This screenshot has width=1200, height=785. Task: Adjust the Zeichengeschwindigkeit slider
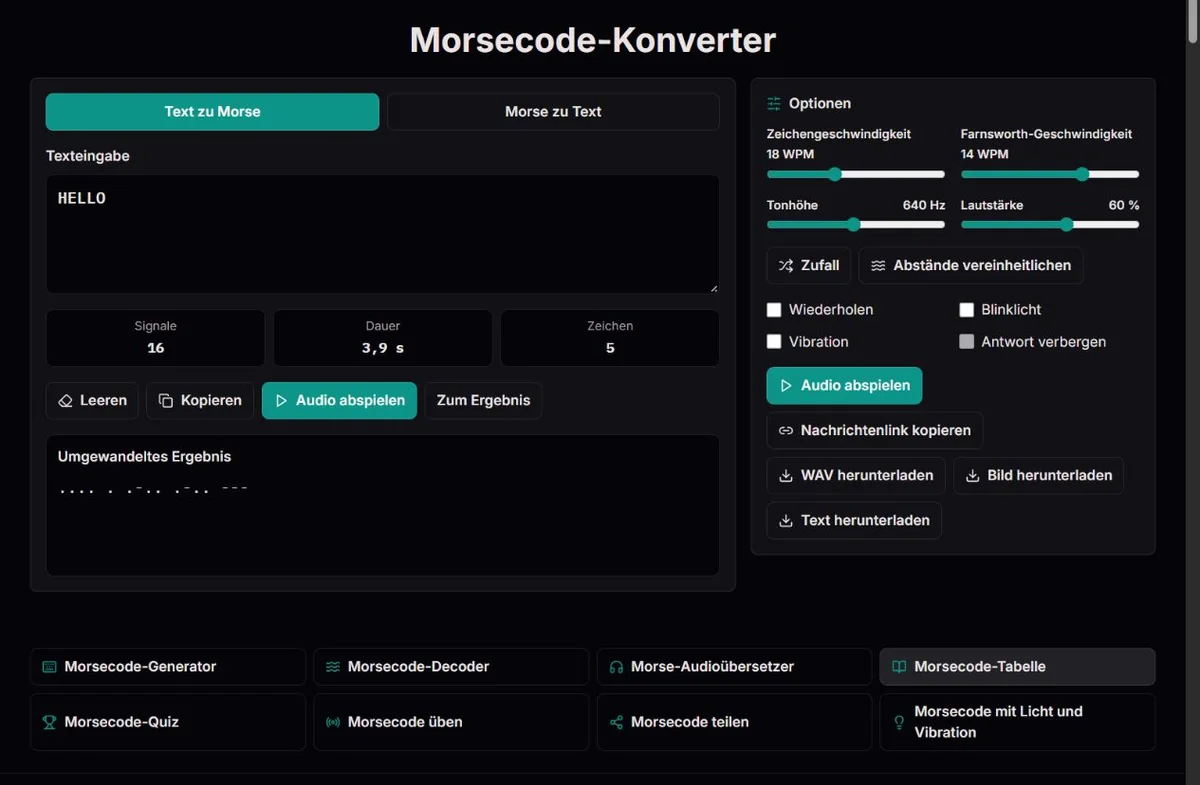856,174
